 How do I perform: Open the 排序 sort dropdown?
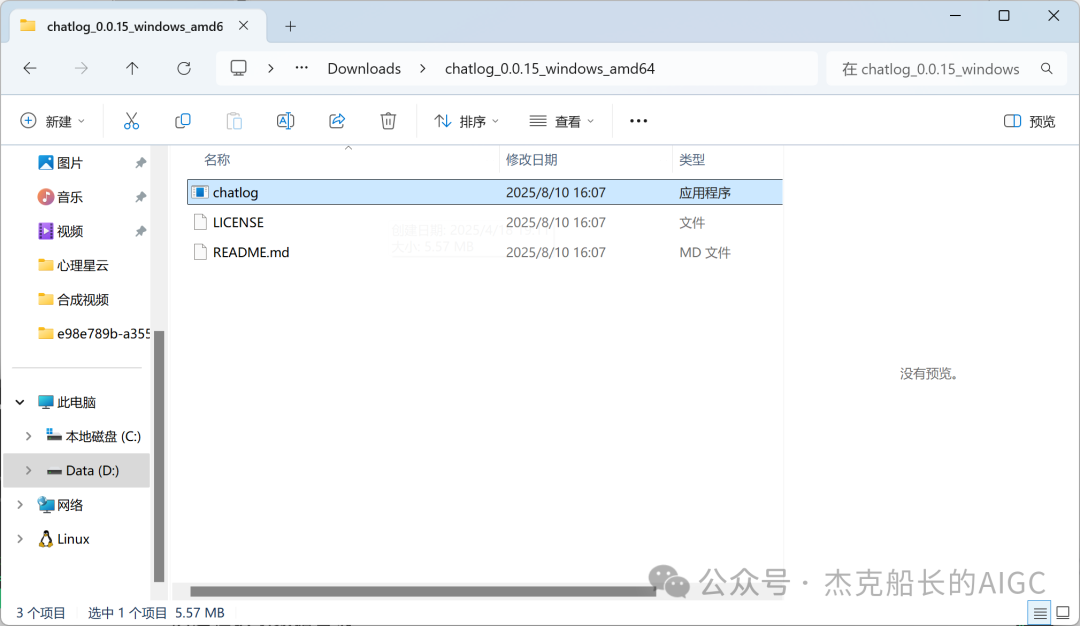466,121
